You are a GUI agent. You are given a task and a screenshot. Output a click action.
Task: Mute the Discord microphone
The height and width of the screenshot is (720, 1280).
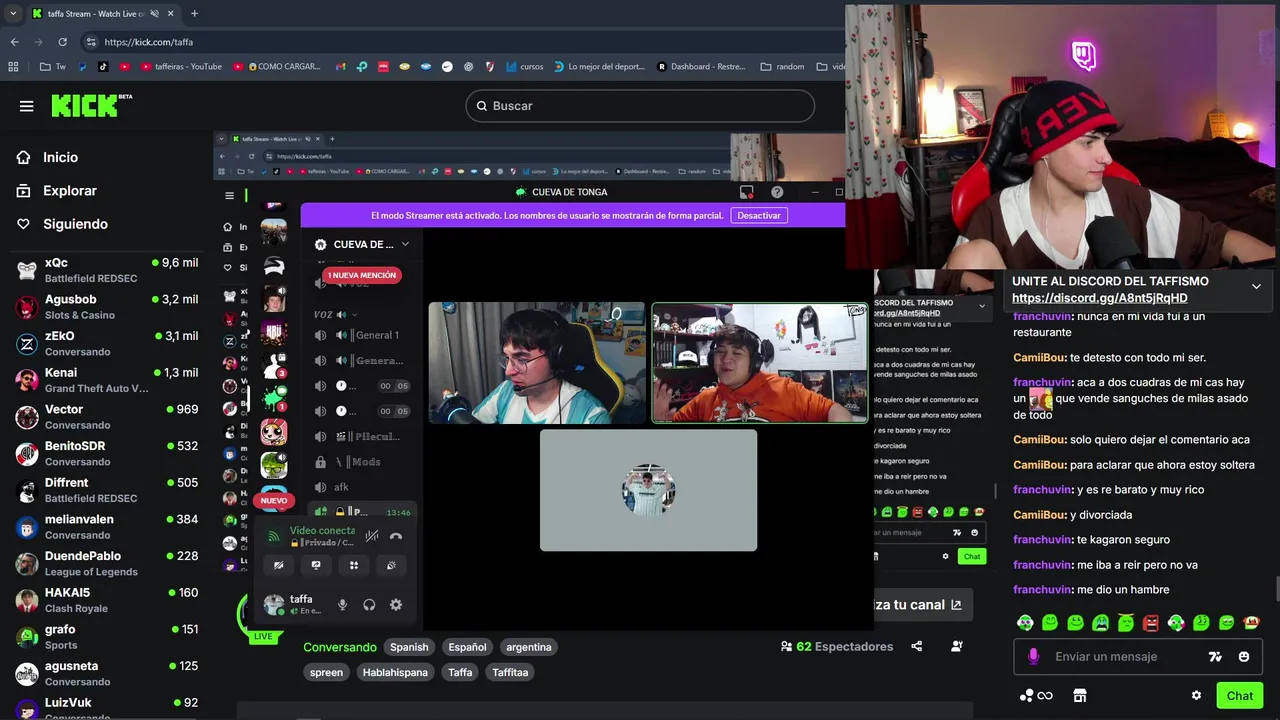tap(342, 604)
